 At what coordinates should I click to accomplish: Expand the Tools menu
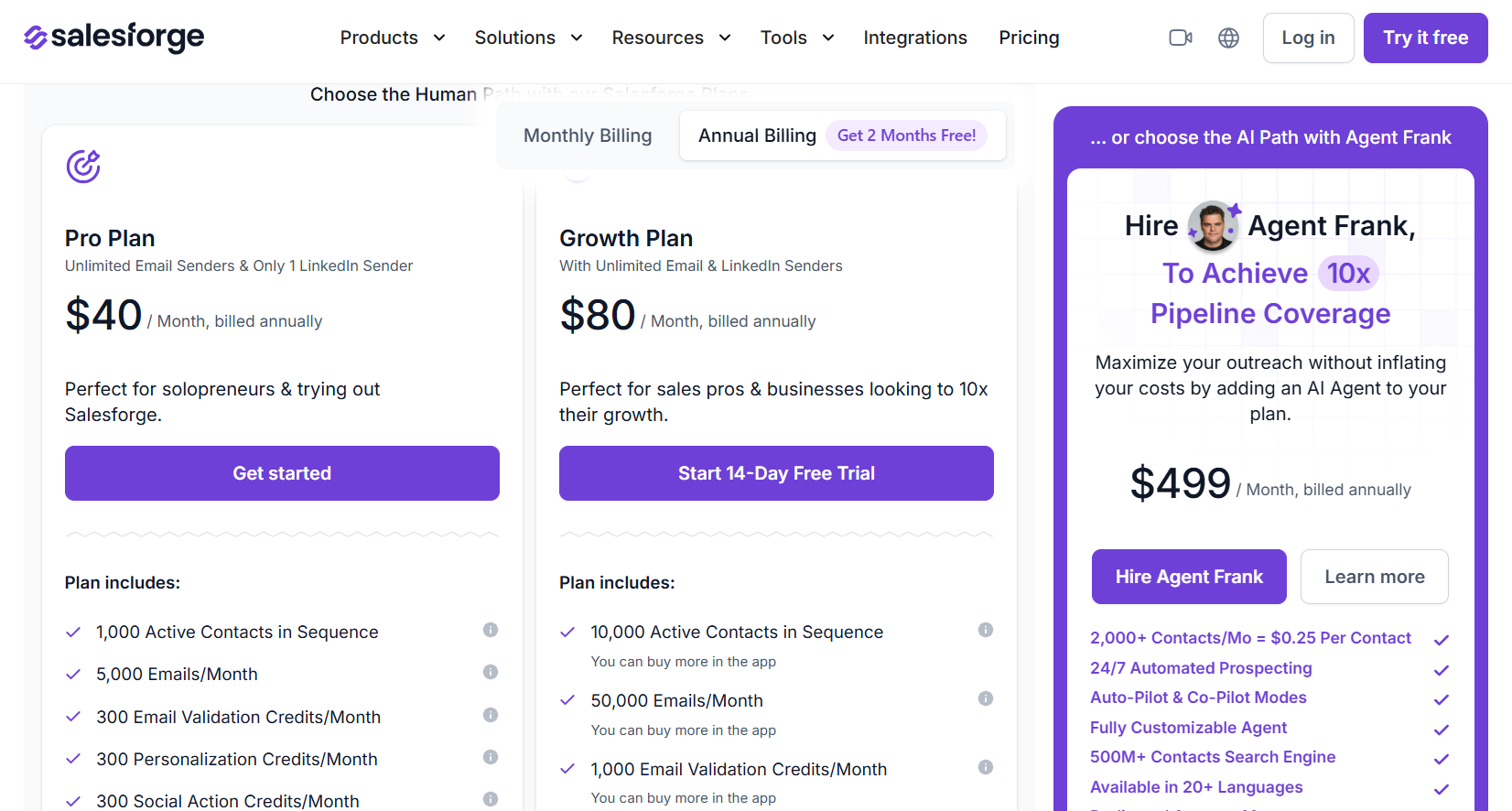797,38
